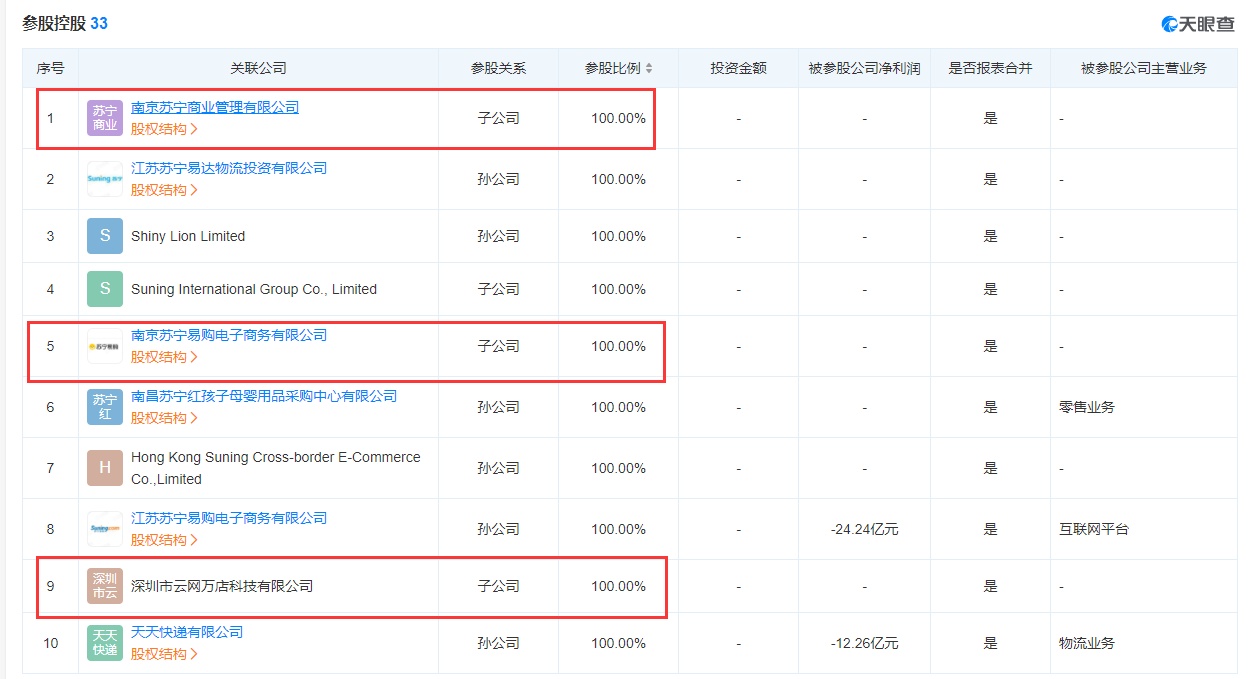Screen dimensions: 1249x679
Task: Click 子公司 in the 深圳市云网万店 row
Action: pyautogui.click(x=498, y=586)
